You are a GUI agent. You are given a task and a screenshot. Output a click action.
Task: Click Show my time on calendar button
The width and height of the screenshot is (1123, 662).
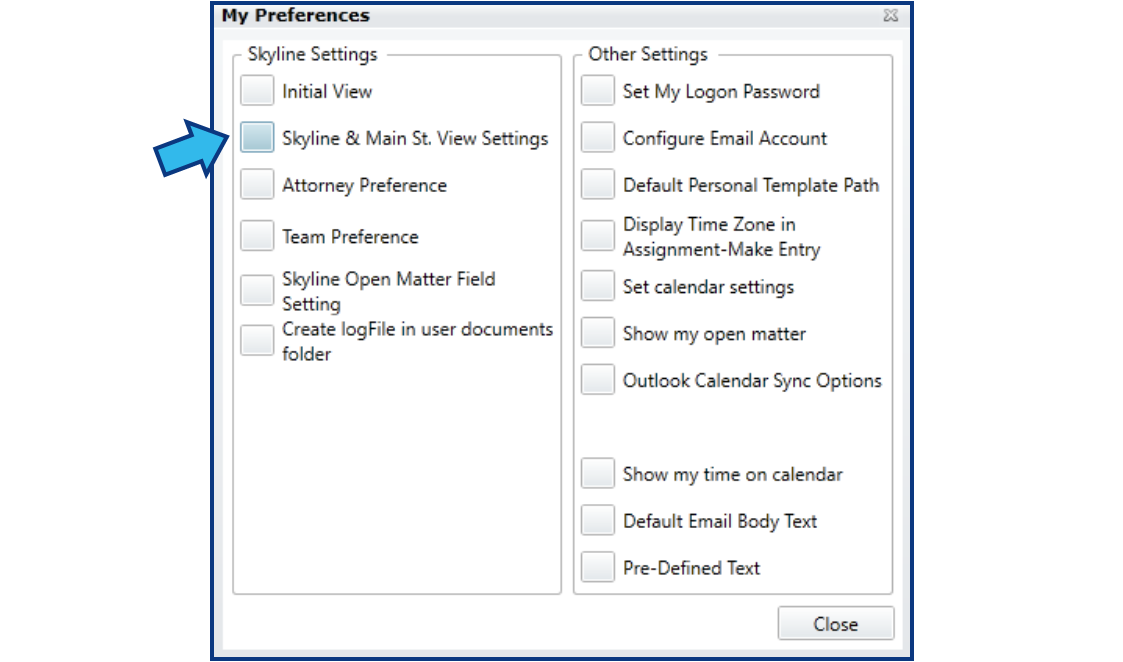[x=598, y=474]
